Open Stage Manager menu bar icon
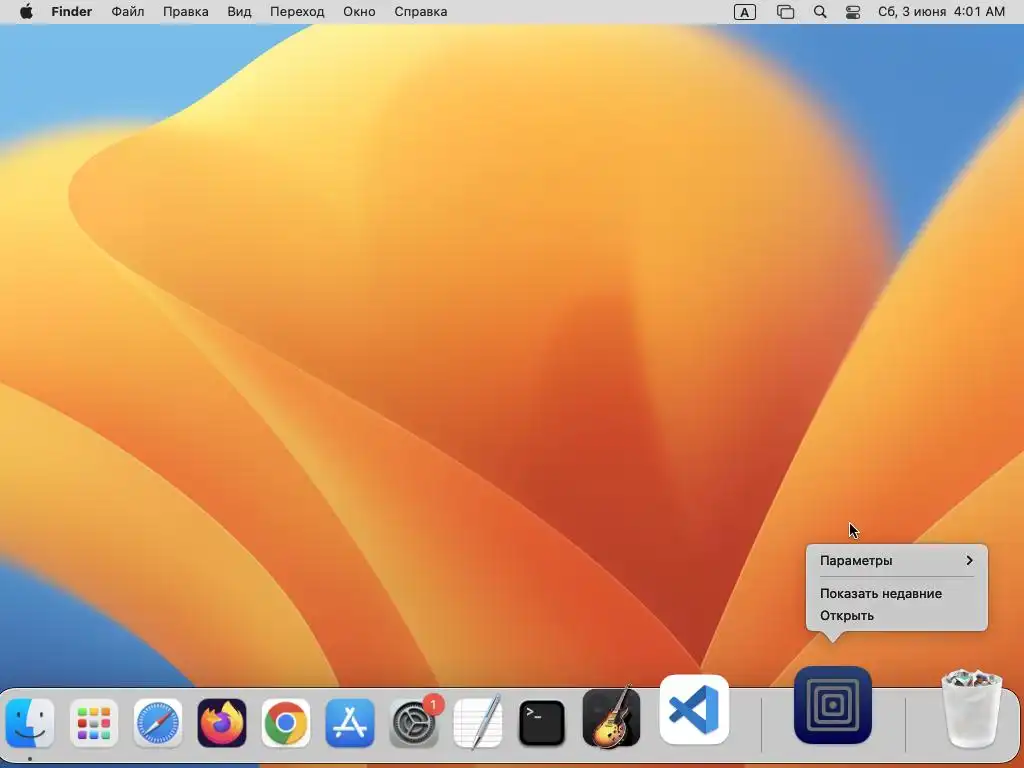The width and height of the screenshot is (1024, 768). (x=785, y=12)
